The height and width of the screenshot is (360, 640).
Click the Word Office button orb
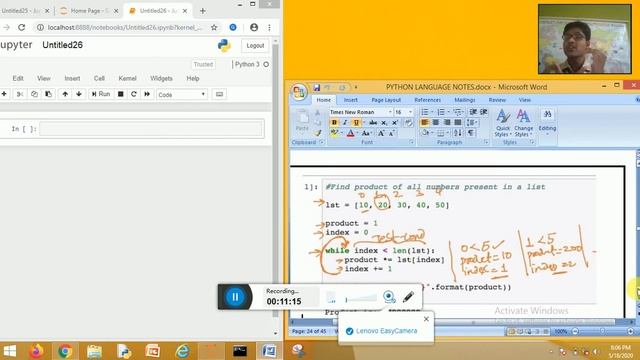[x=299, y=92]
